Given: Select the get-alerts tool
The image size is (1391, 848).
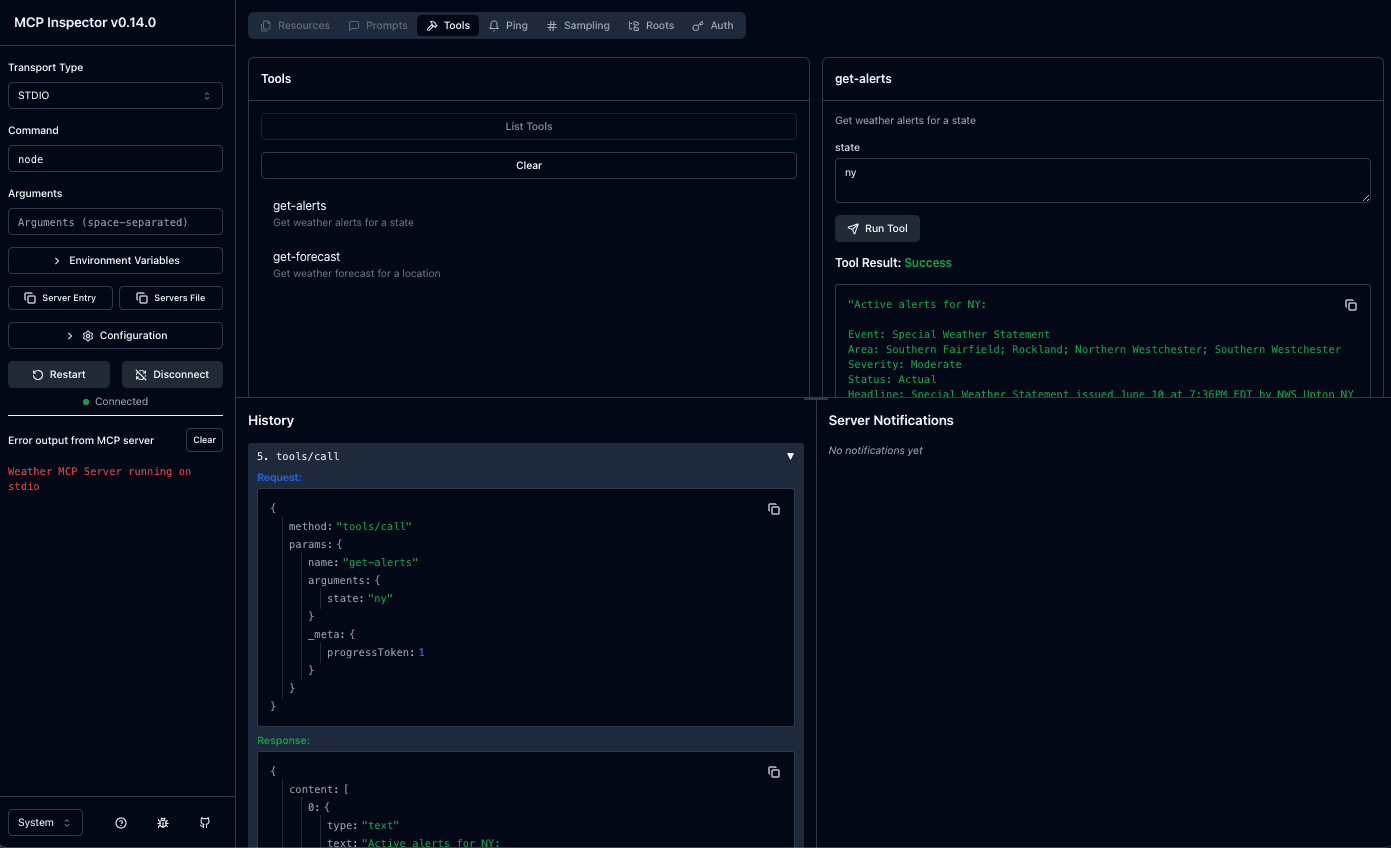Looking at the screenshot, I should click(529, 213).
